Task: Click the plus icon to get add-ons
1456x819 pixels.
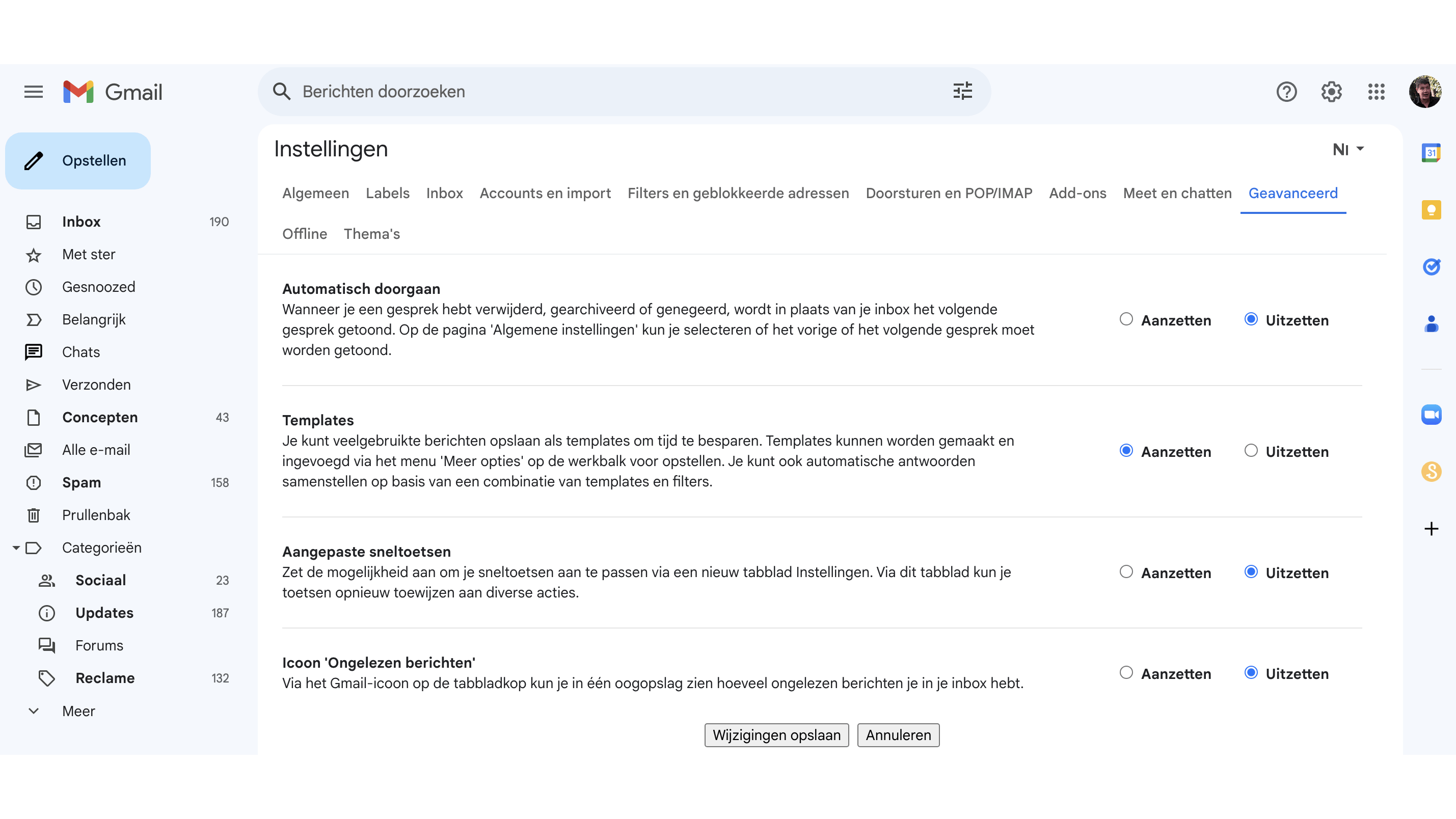Action: tap(1431, 529)
